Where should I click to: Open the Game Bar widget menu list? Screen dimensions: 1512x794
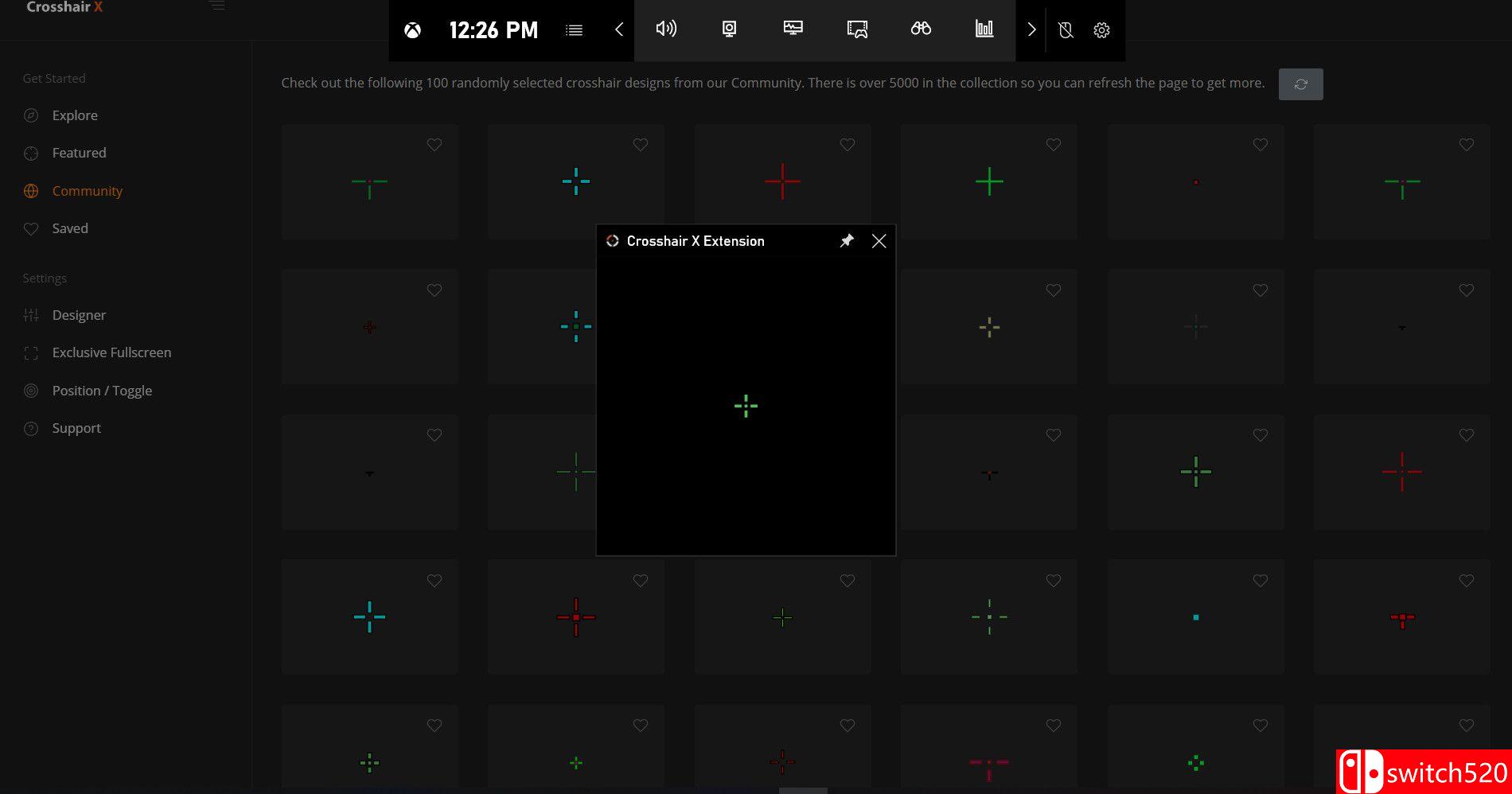[x=575, y=29]
